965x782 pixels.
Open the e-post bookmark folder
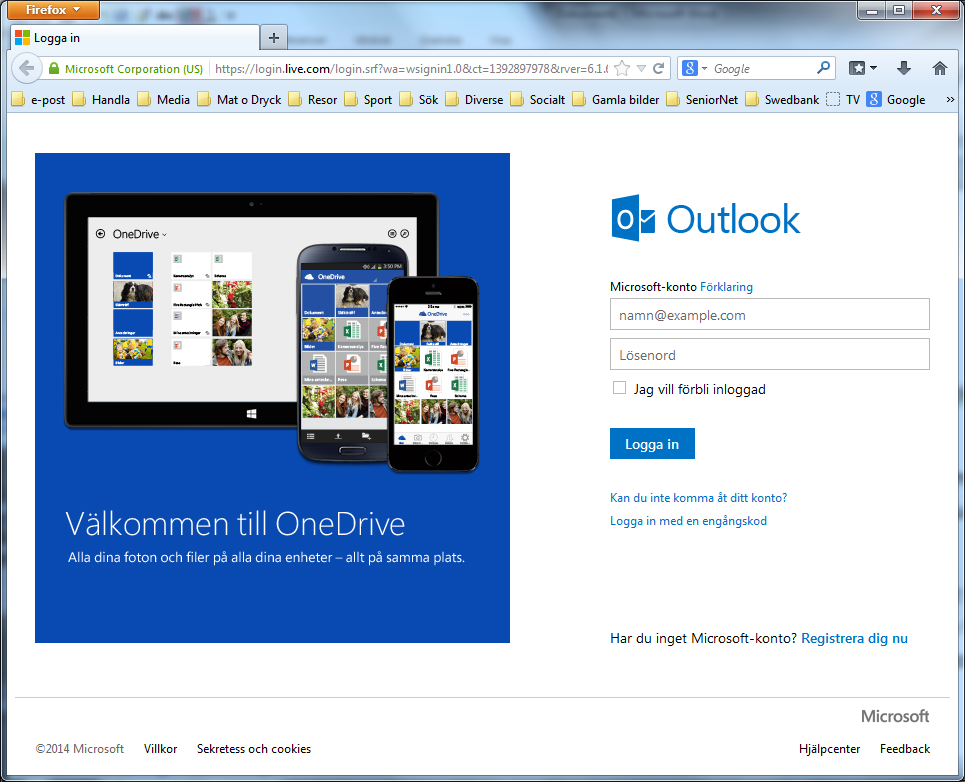pos(38,100)
